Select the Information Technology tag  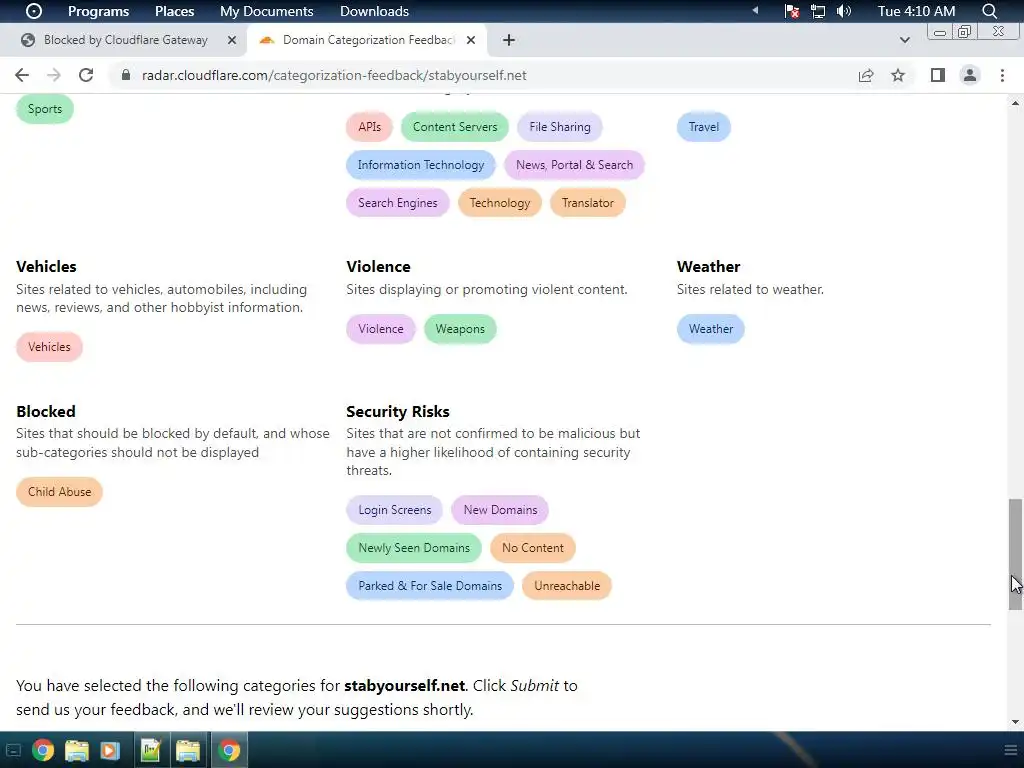tap(421, 165)
